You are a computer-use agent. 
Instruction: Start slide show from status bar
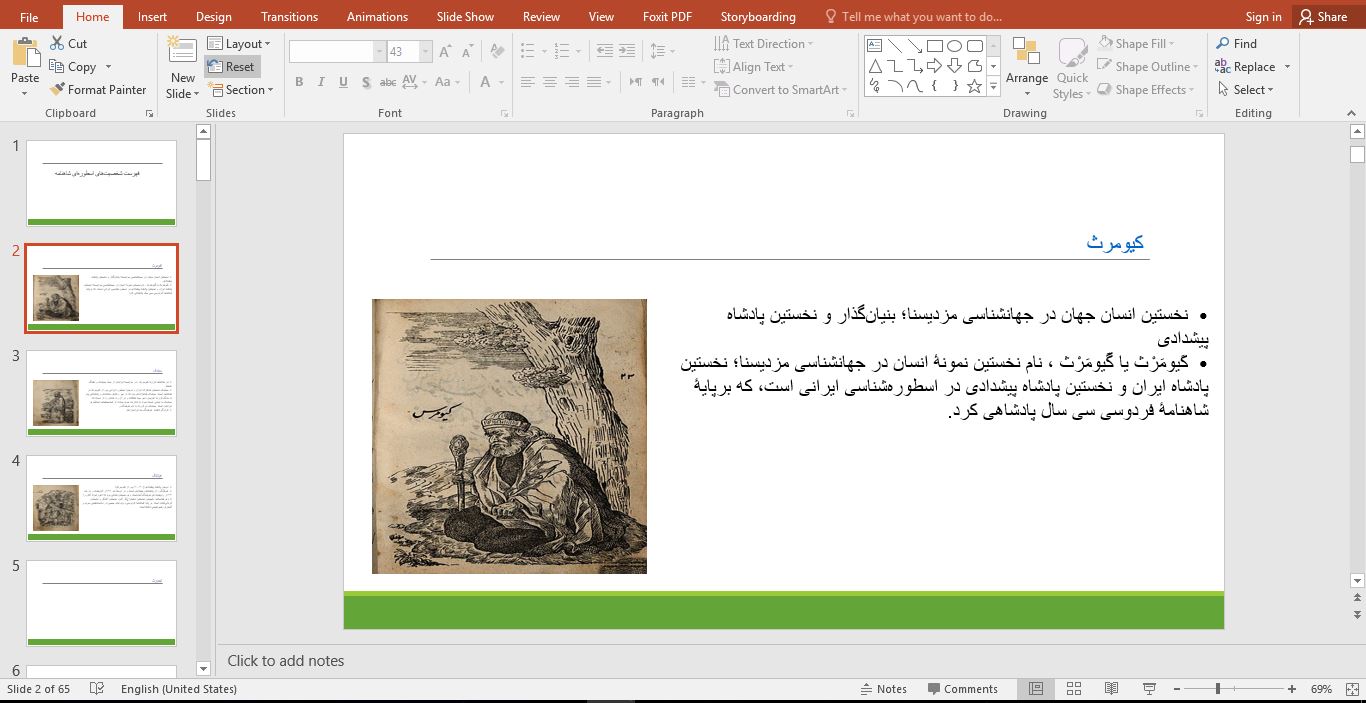(x=1149, y=689)
